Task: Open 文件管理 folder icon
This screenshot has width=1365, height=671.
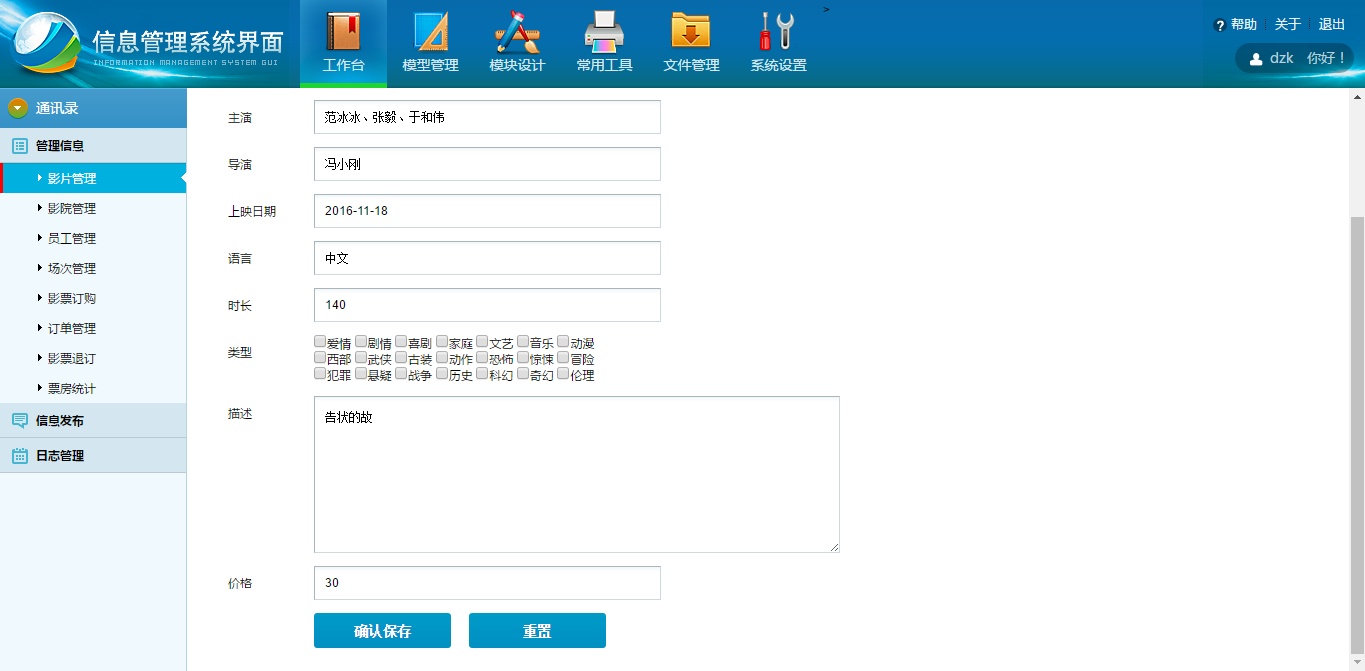Action: (691, 32)
